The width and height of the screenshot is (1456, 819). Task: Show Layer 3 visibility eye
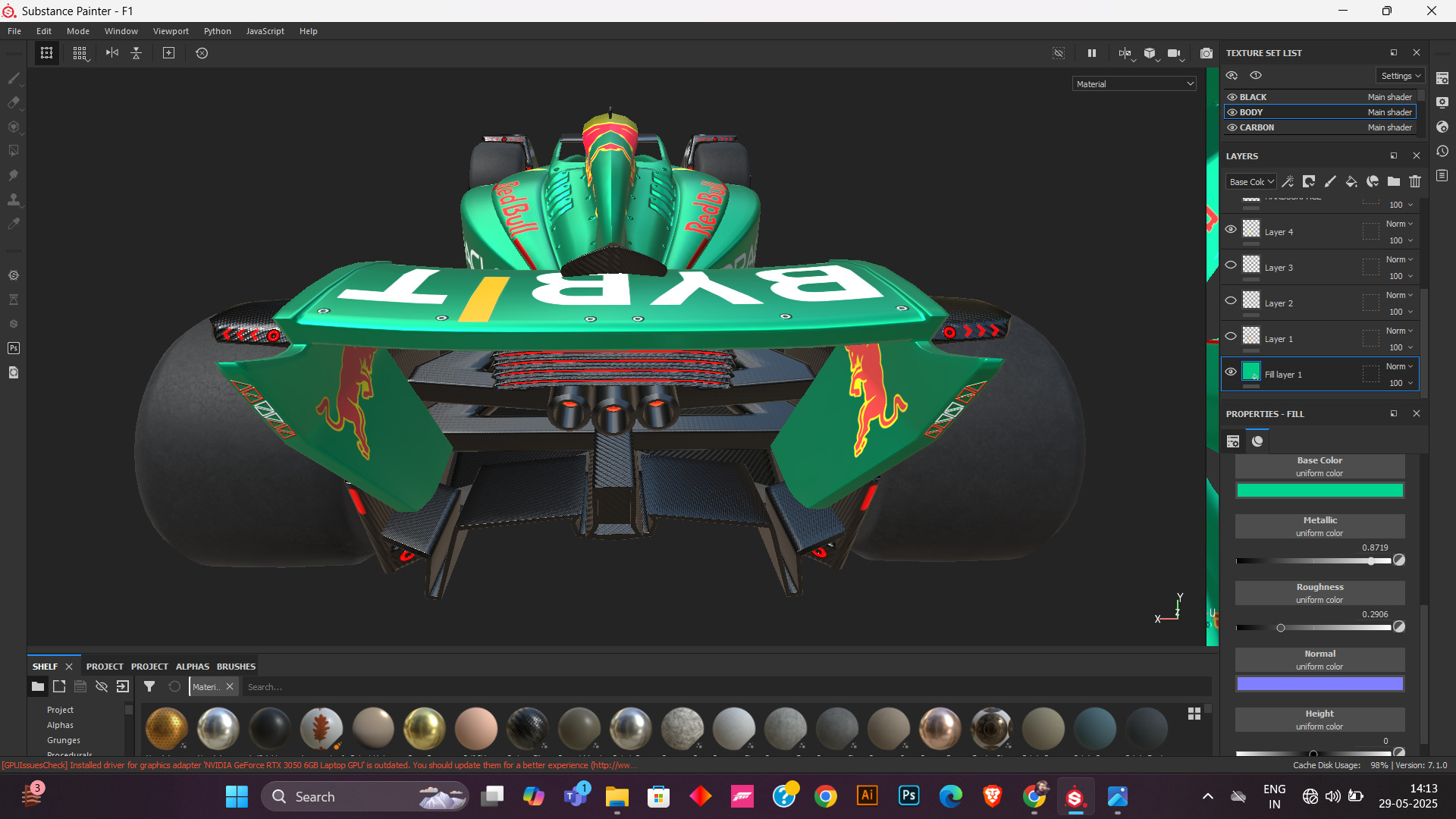click(x=1231, y=265)
